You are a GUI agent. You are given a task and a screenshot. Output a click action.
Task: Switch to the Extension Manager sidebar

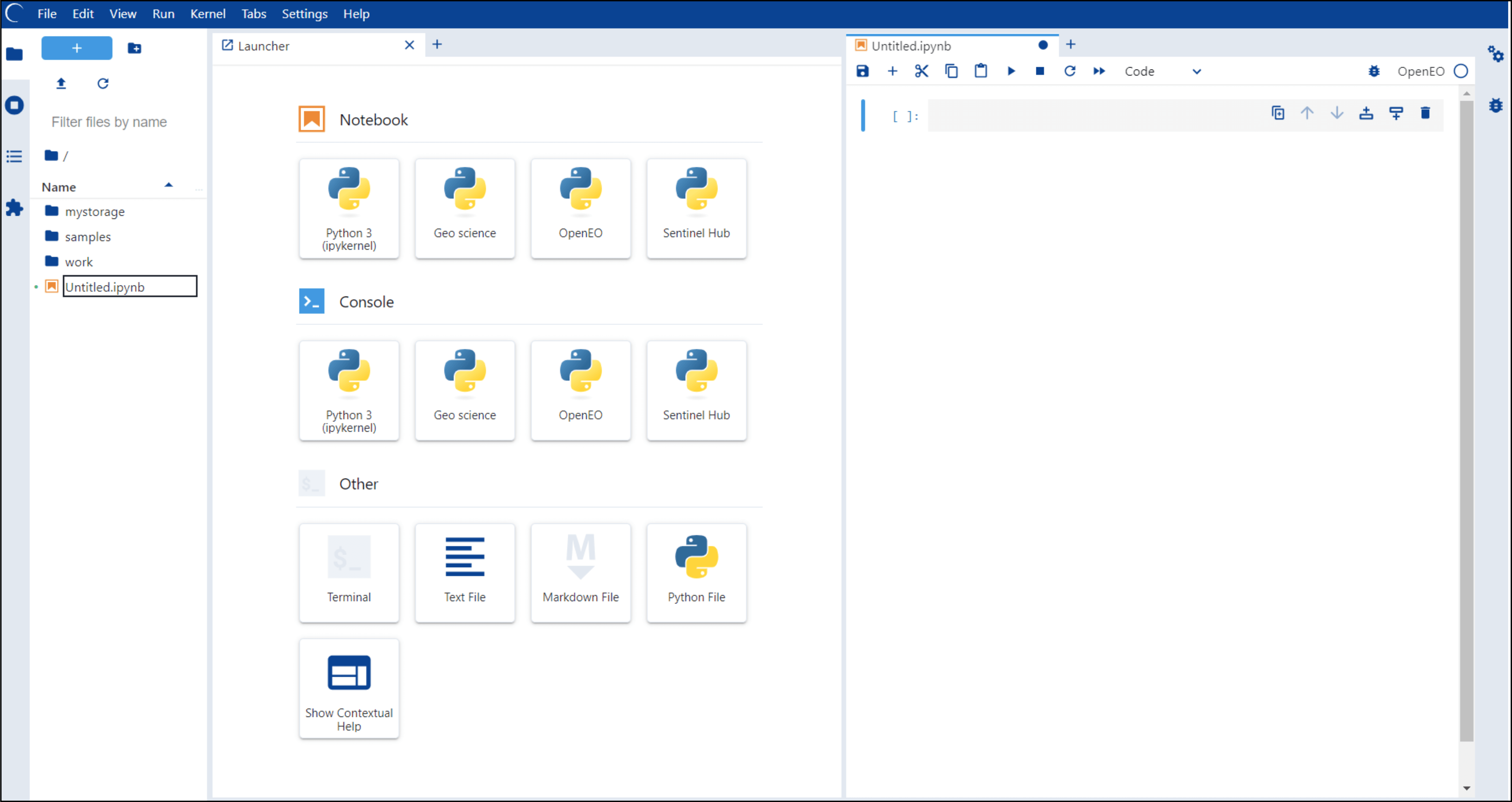coord(14,208)
